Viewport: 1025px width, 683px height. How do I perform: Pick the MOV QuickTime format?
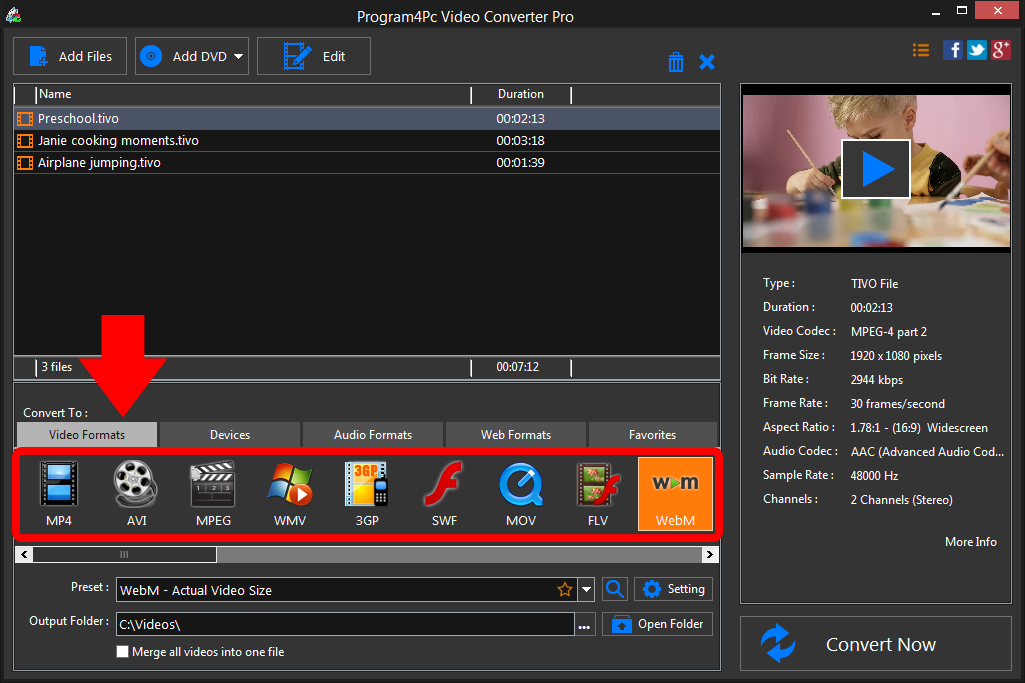coord(521,493)
